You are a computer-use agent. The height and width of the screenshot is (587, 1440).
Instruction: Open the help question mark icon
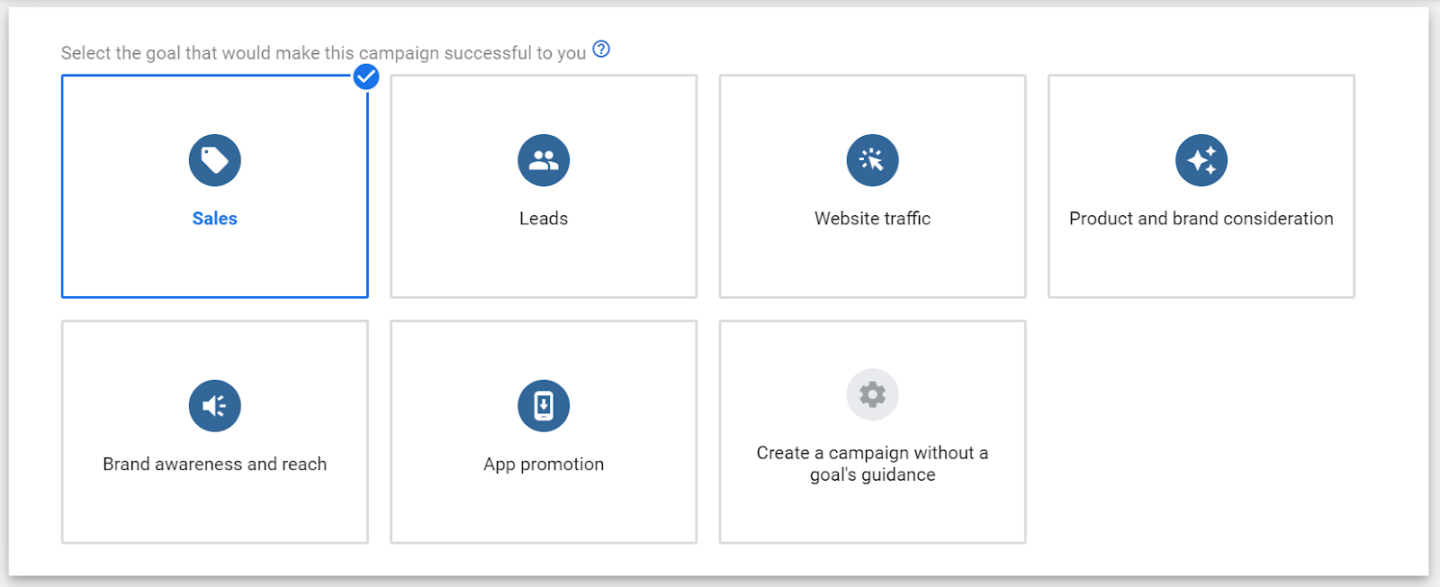(x=601, y=48)
